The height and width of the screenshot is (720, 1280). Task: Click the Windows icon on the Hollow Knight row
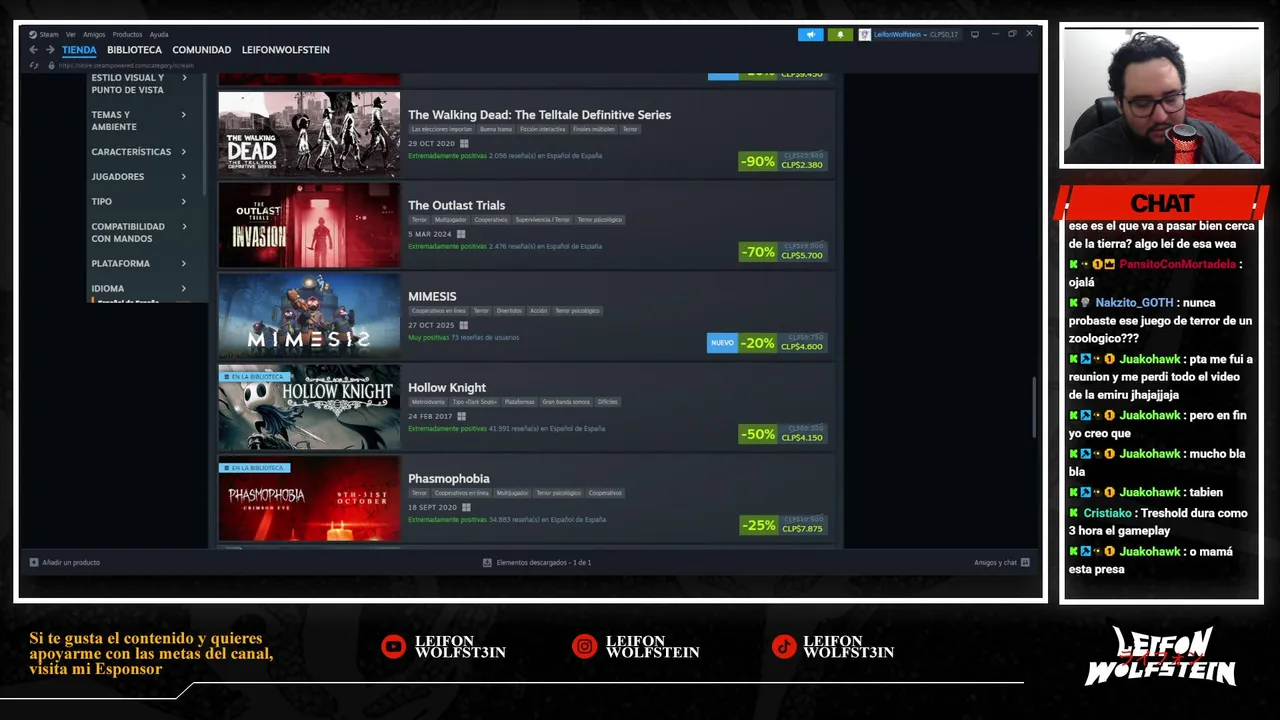pyautogui.click(x=461, y=416)
